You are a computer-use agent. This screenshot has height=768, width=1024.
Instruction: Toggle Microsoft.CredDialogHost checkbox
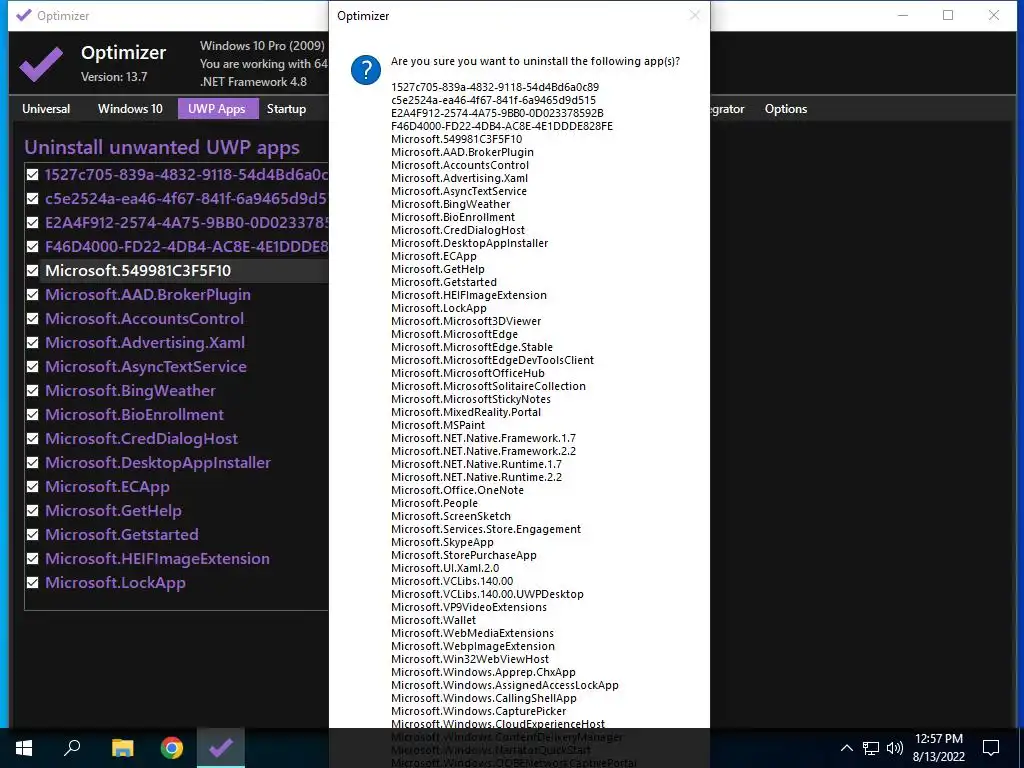(33, 439)
